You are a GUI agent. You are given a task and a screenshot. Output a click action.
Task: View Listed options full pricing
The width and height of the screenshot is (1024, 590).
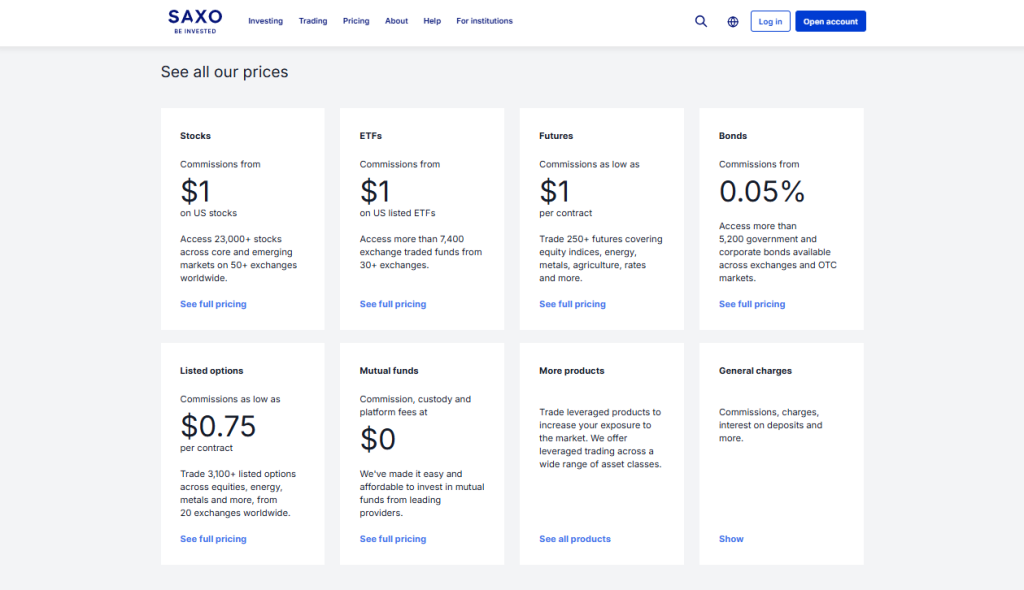click(x=213, y=539)
